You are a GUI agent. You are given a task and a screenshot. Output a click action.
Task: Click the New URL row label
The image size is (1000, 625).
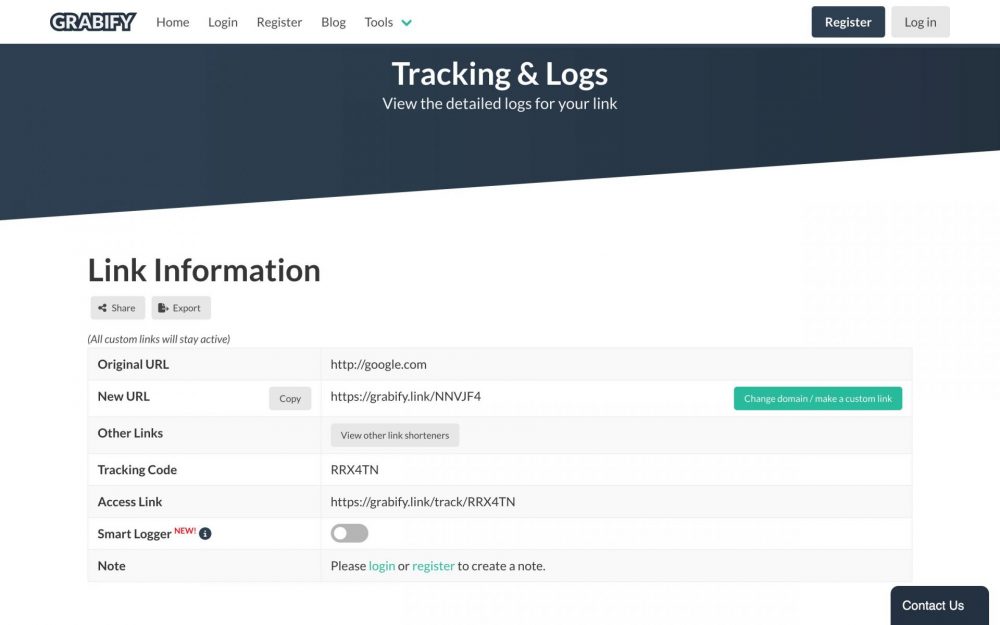124,396
